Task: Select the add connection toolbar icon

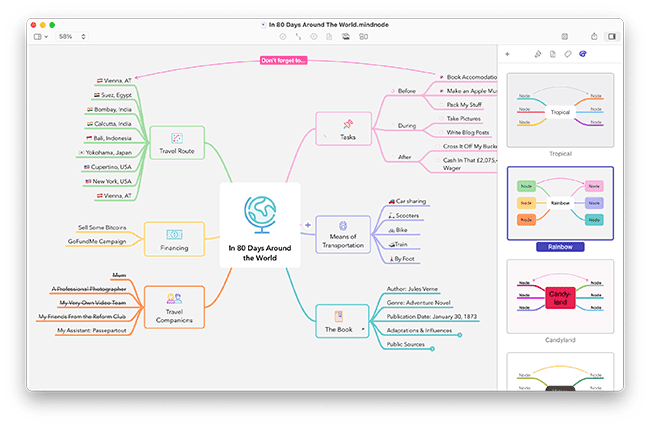Action: (298, 36)
